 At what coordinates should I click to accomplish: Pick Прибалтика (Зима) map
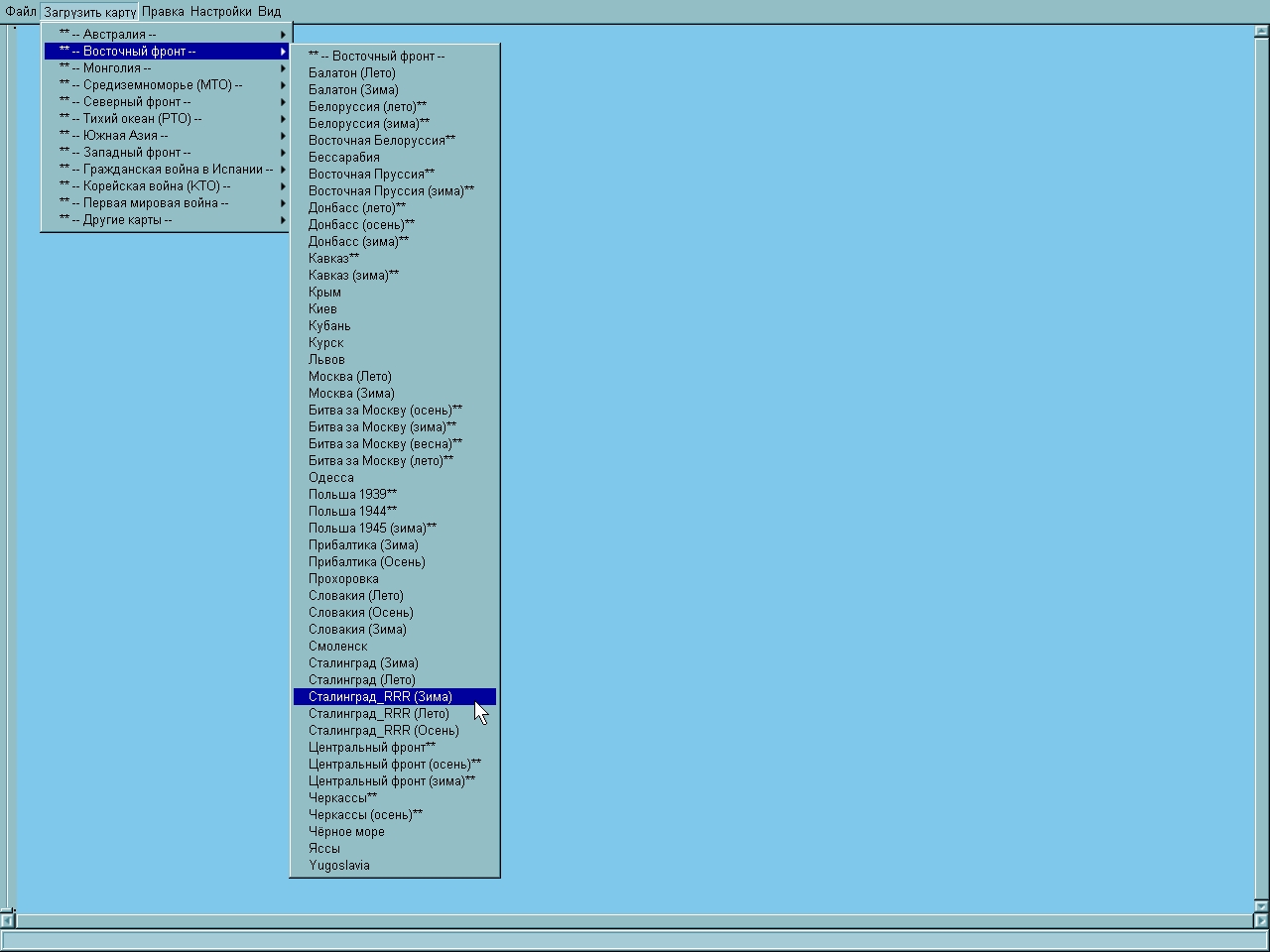(x=395, y=545)
